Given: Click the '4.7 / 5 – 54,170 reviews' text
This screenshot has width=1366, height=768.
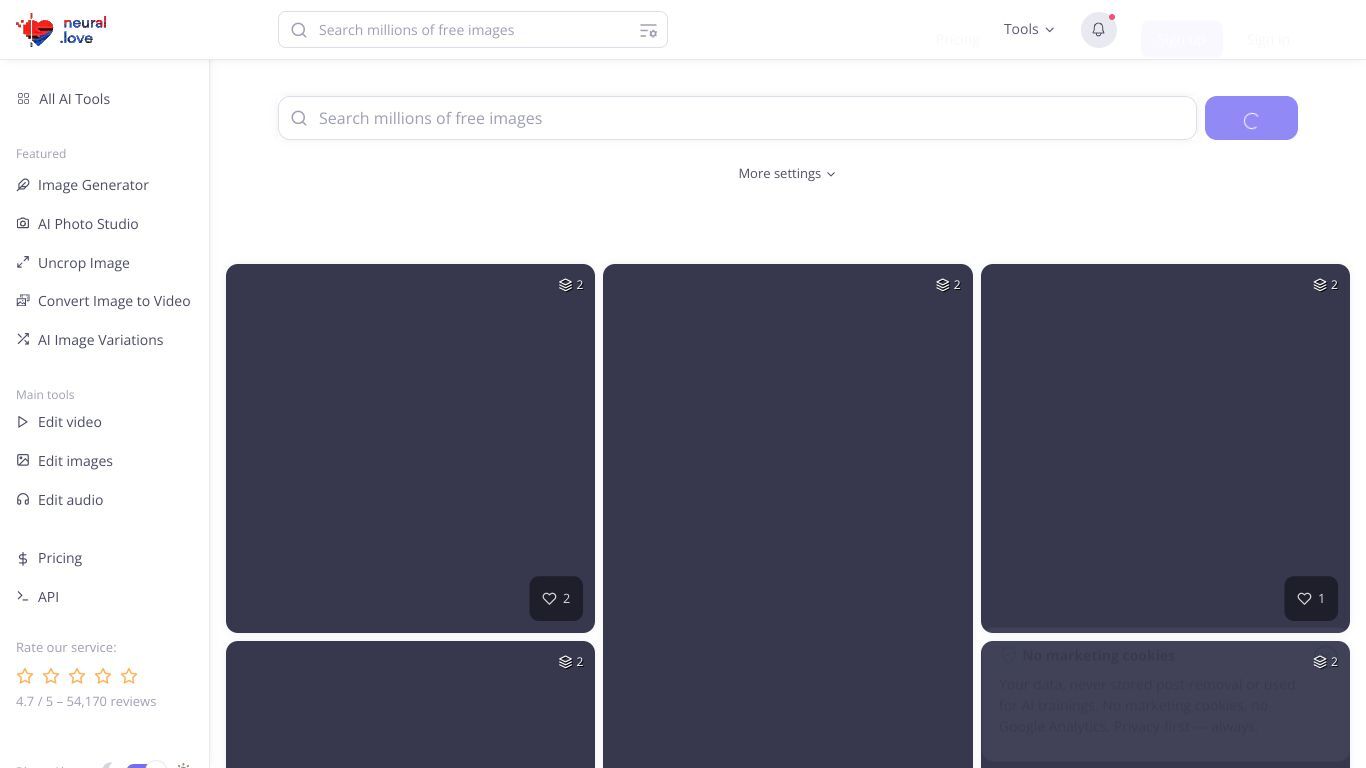Looking at the screenshot, I should tap(86, 701).
